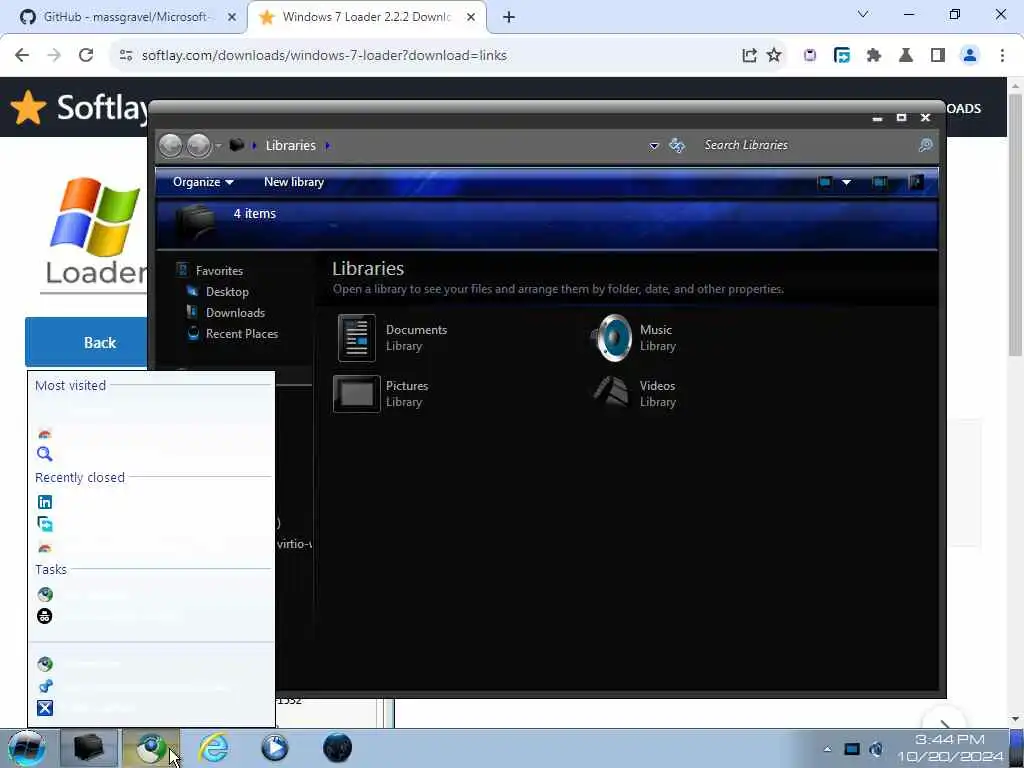This screenshot has width=1024, height=768.
Task: Click the Libraries breadcrumb
Action: click(291, 145)
